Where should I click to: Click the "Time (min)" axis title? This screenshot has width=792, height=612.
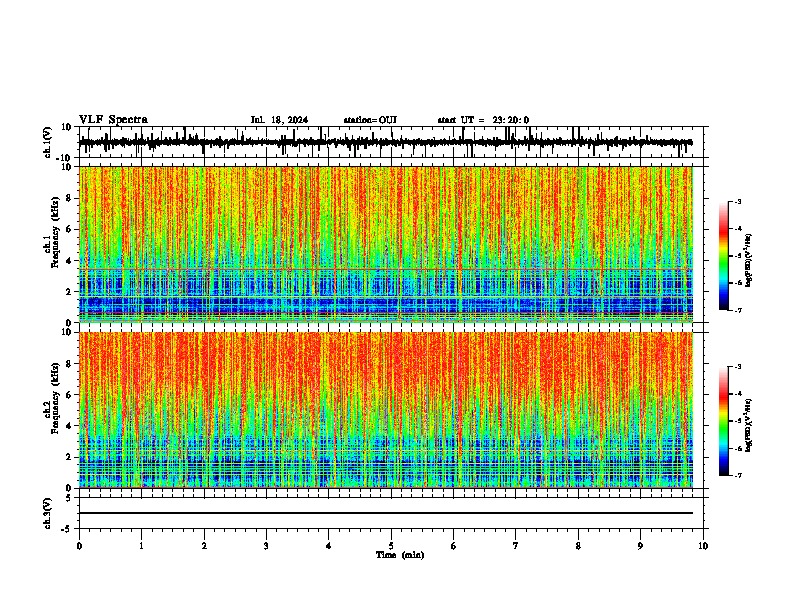tap(400, 555)
